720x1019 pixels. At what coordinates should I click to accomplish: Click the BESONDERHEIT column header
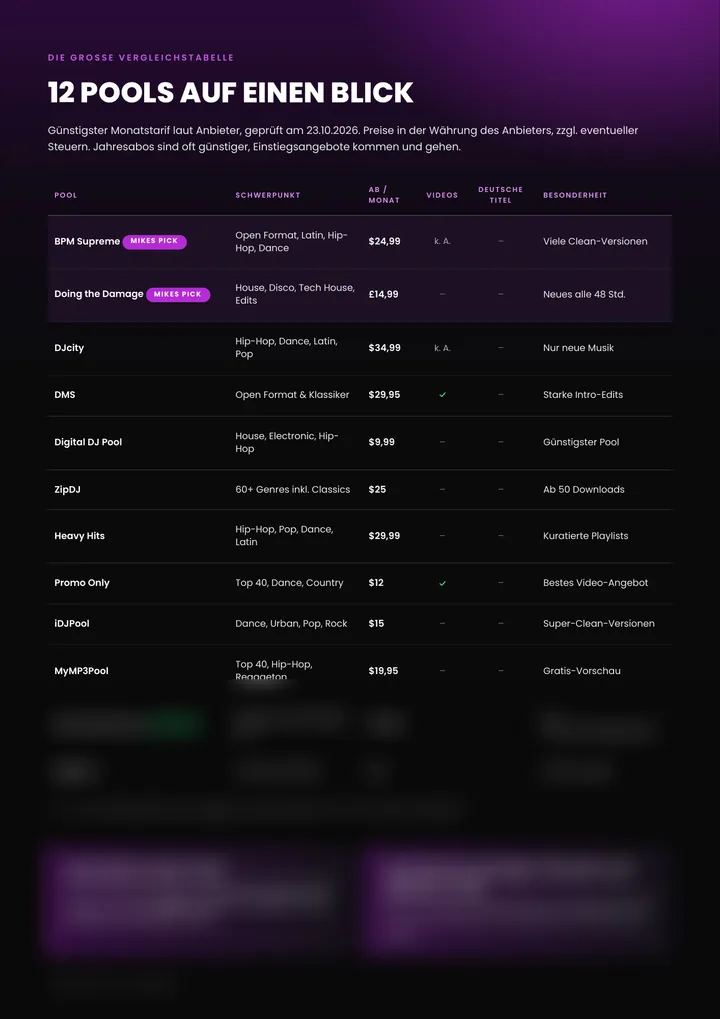[575, 195]
